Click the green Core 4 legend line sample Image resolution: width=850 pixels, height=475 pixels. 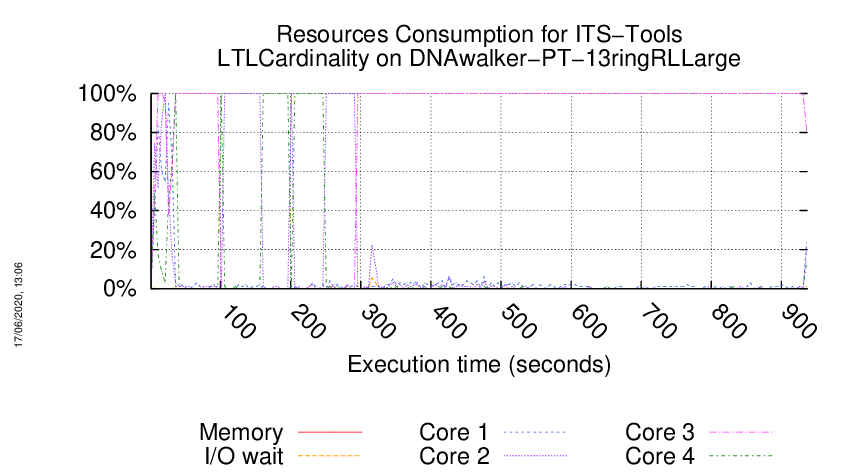741,456
